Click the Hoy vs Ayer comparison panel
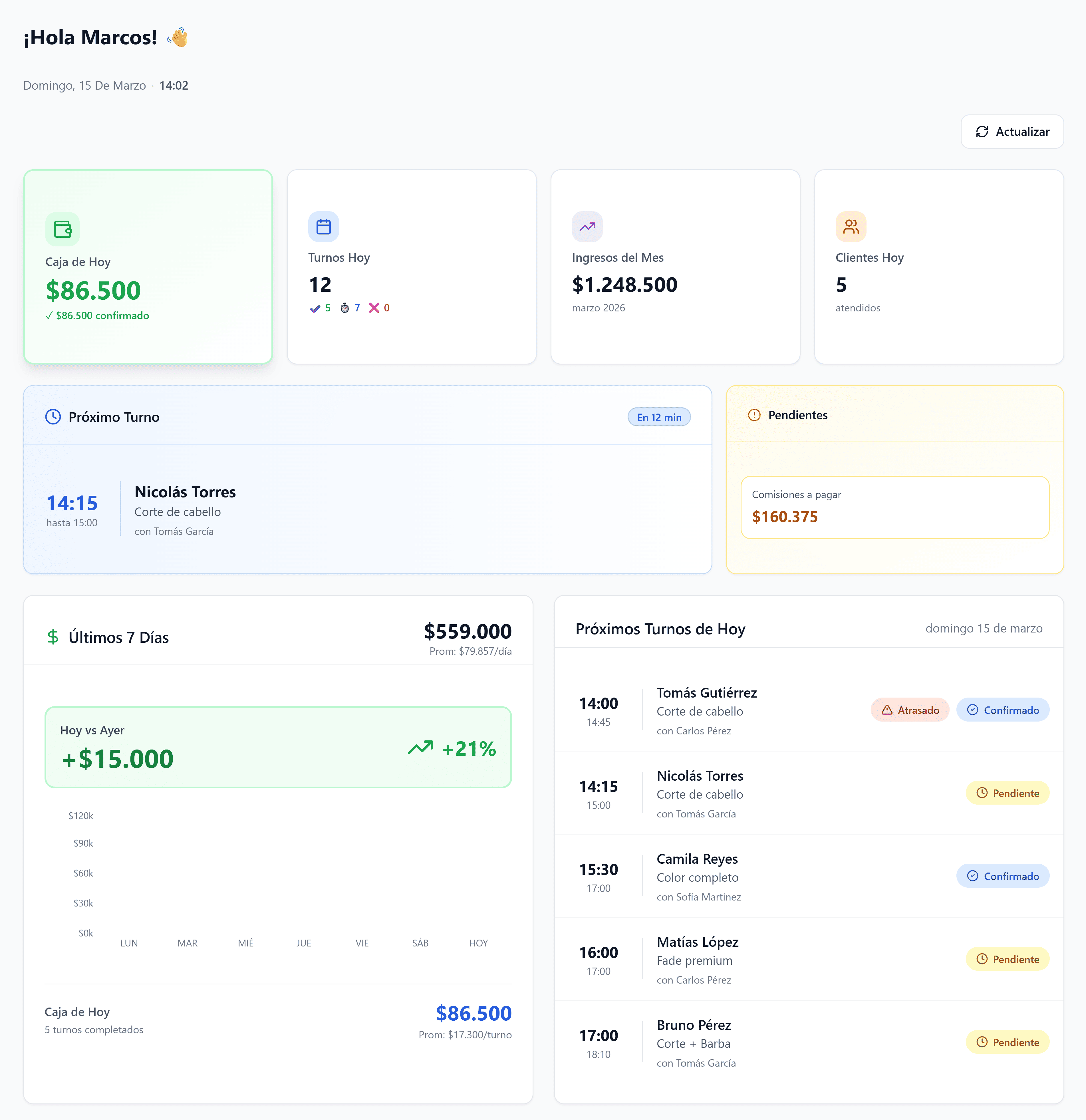Screen dimensions: 1086x1120 (278, 748)
